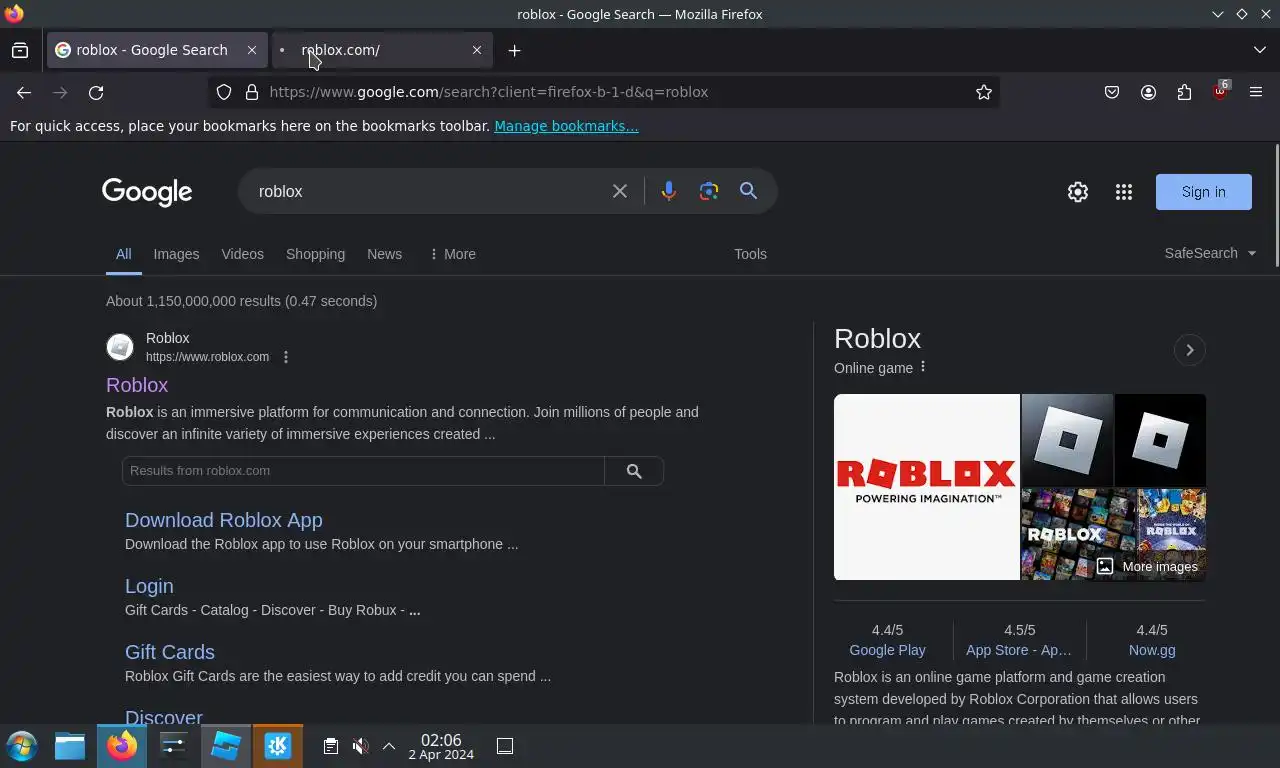Click the show desktop tray icon
The height and width of the screenshot is (768, 1280).
point(505,746)
